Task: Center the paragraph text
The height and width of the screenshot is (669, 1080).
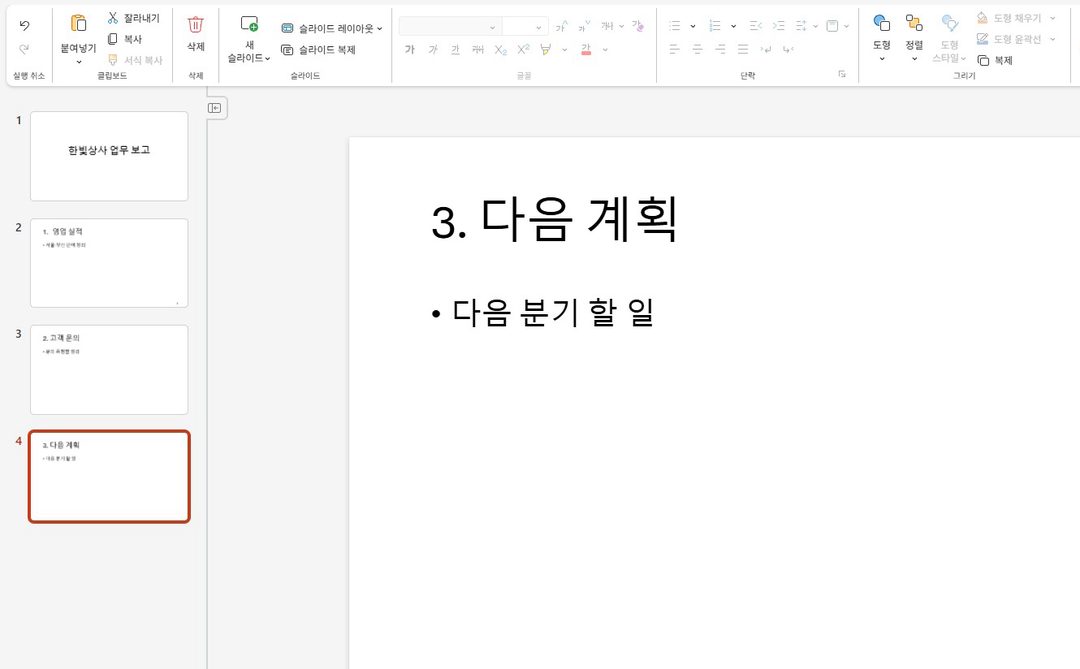Action: [698, 50]
